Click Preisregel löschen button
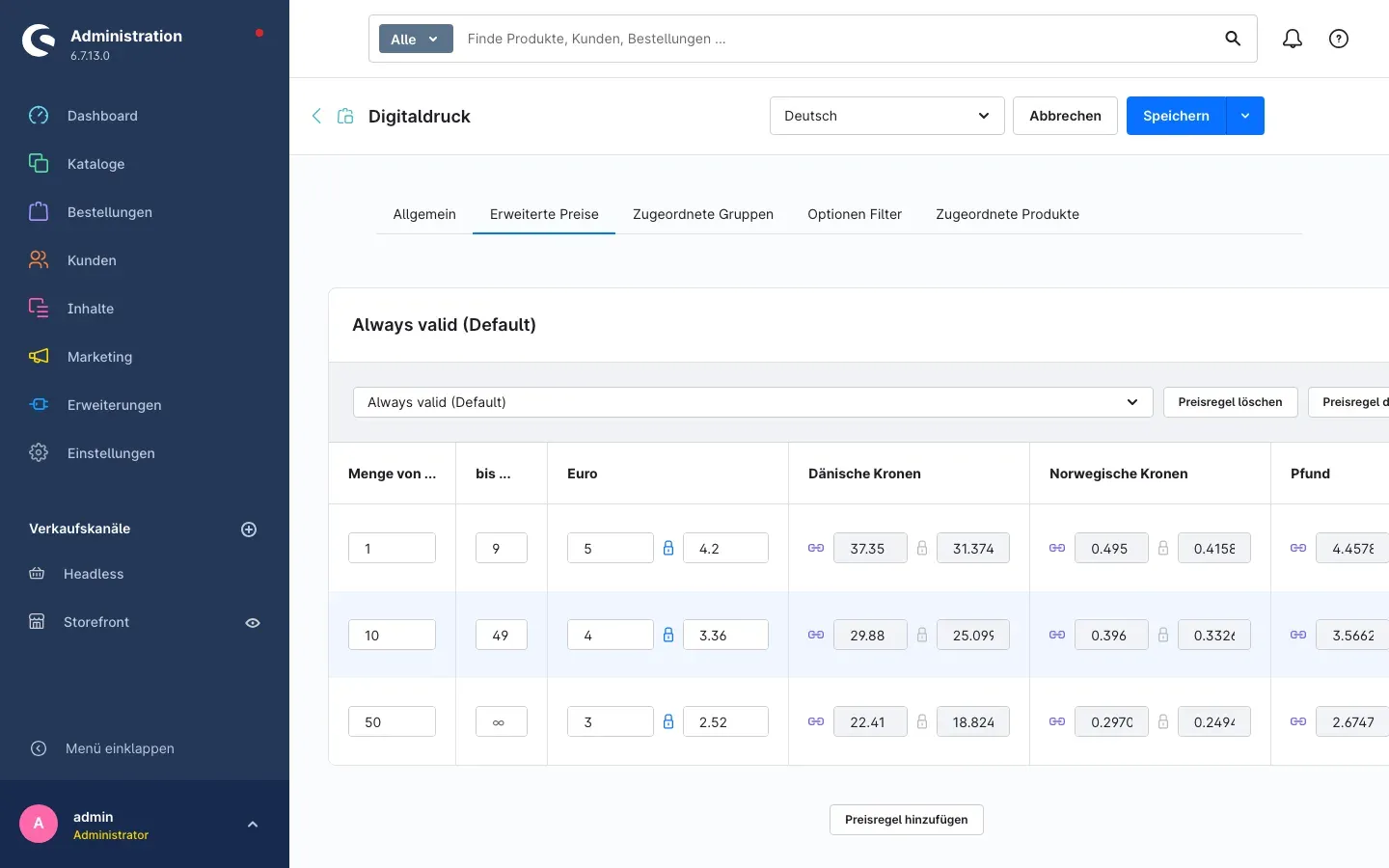Image resolution: width=1389 pixels, height=868 pixels. 1230,402
